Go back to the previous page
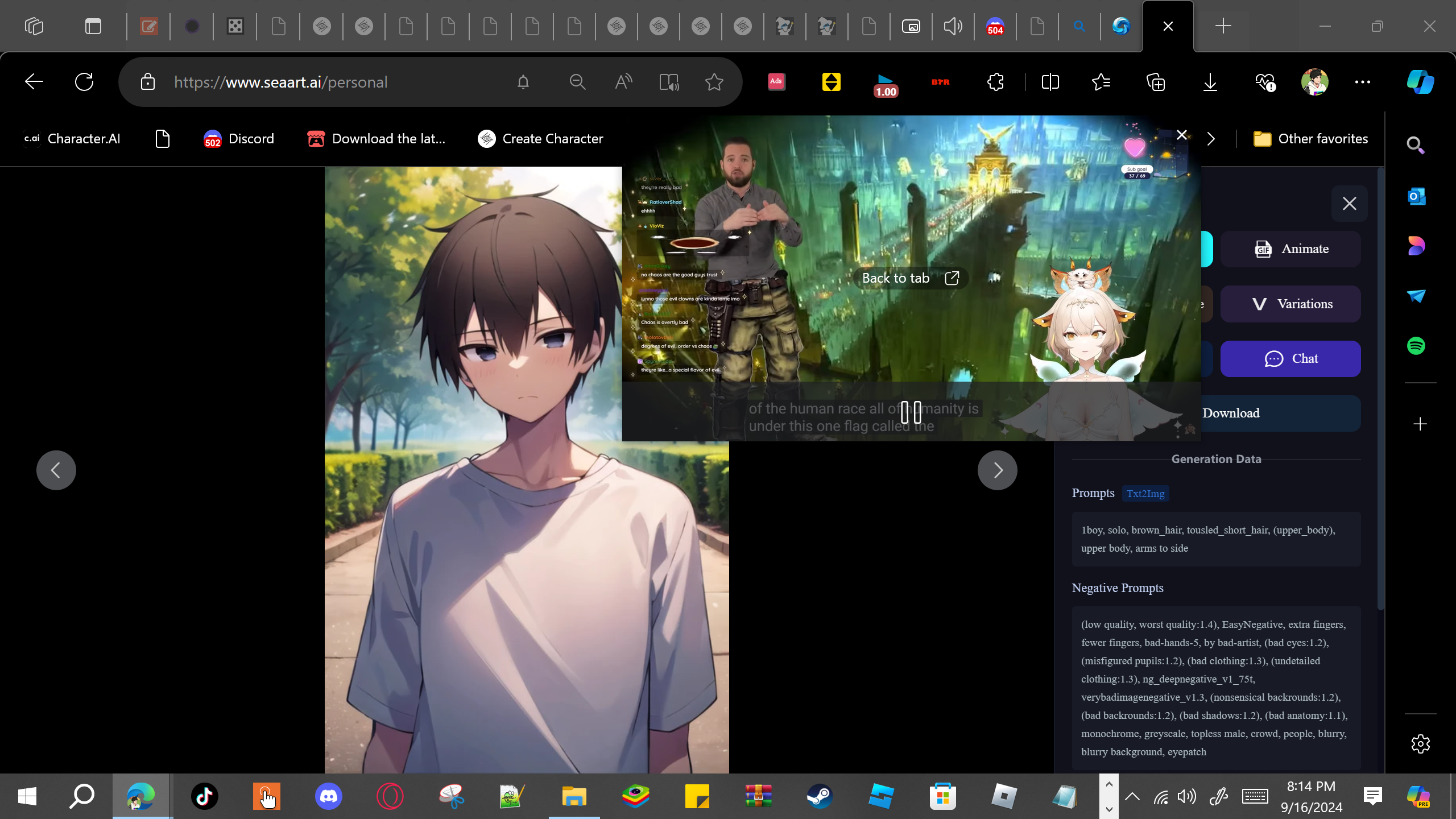The image size is (1456, 819). (34, 82)
